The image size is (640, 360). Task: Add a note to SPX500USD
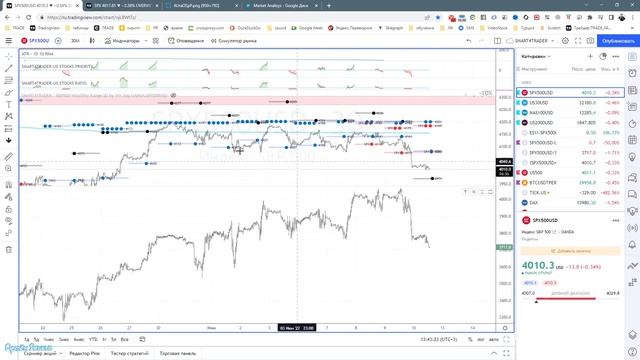click(x=571, y=251)
